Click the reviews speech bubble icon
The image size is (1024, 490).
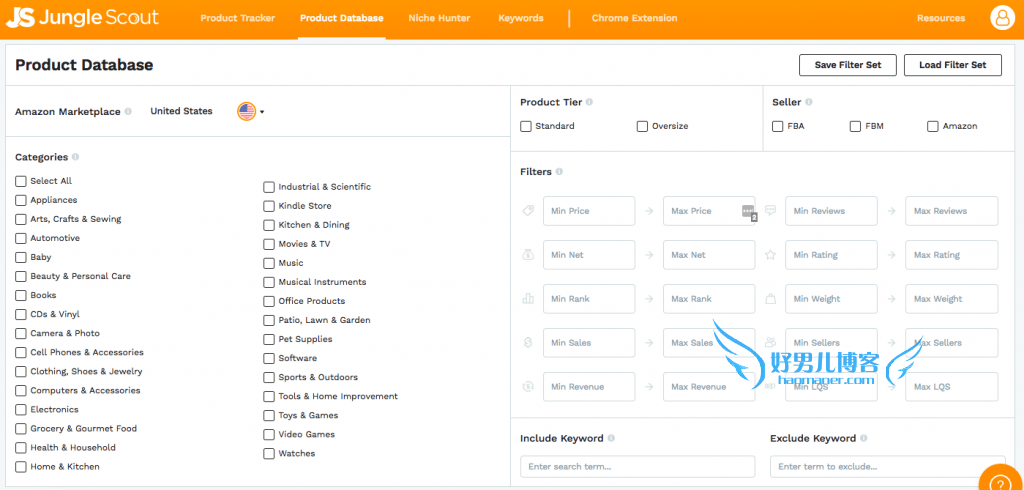pos(771,210)
